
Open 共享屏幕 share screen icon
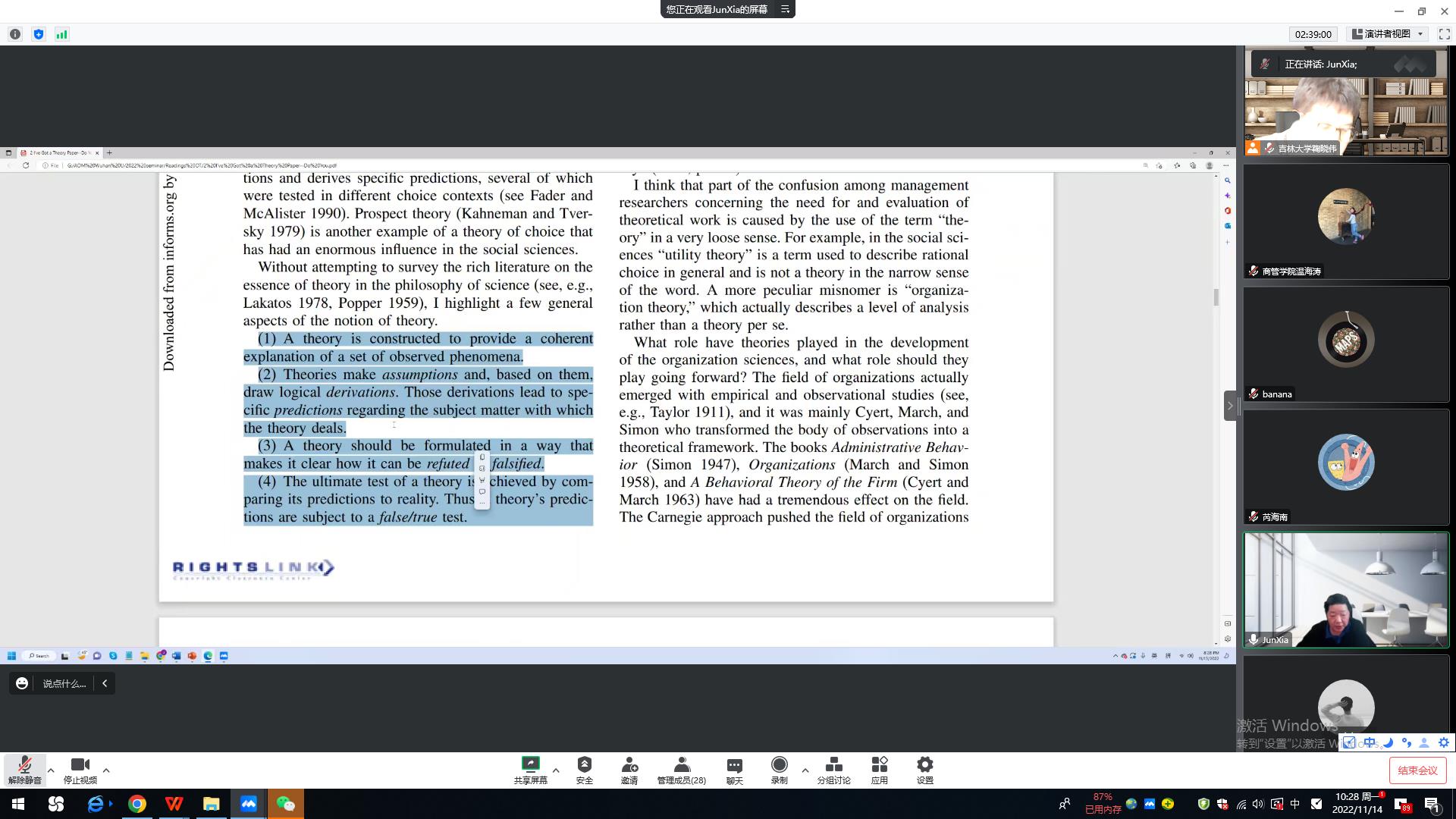click(x=530, y=769)
